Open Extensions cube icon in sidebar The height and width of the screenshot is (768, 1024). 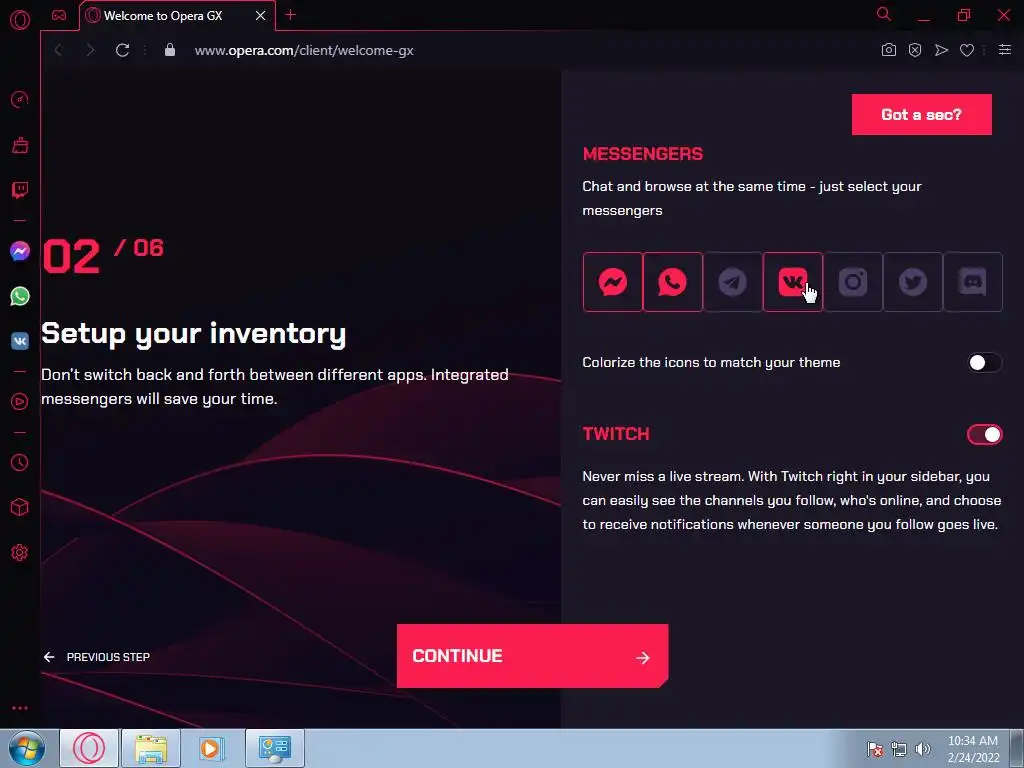[20, 507]
